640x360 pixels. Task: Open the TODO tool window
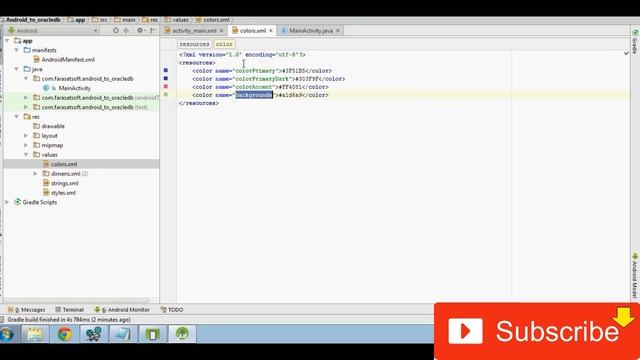coord(172,310)
